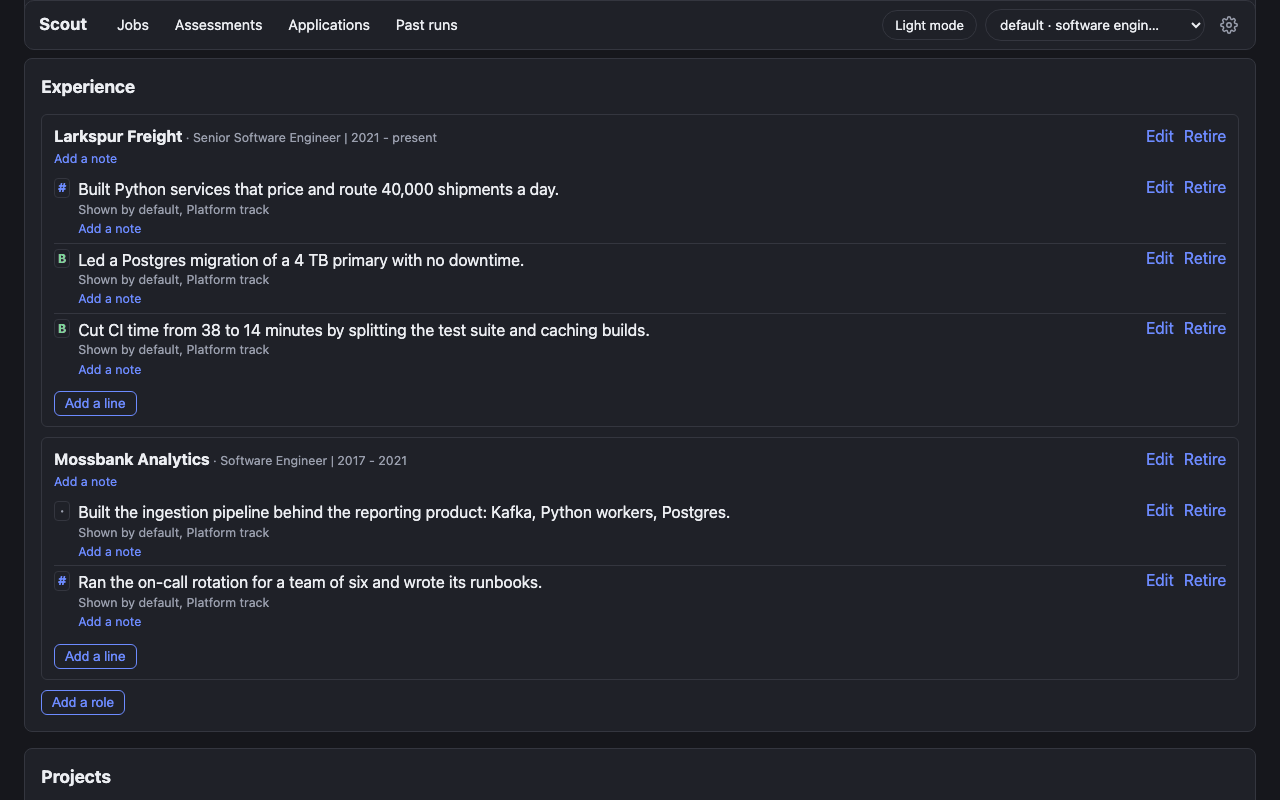
Task: Add a note under the CI time line
Action: coord(110,370)
